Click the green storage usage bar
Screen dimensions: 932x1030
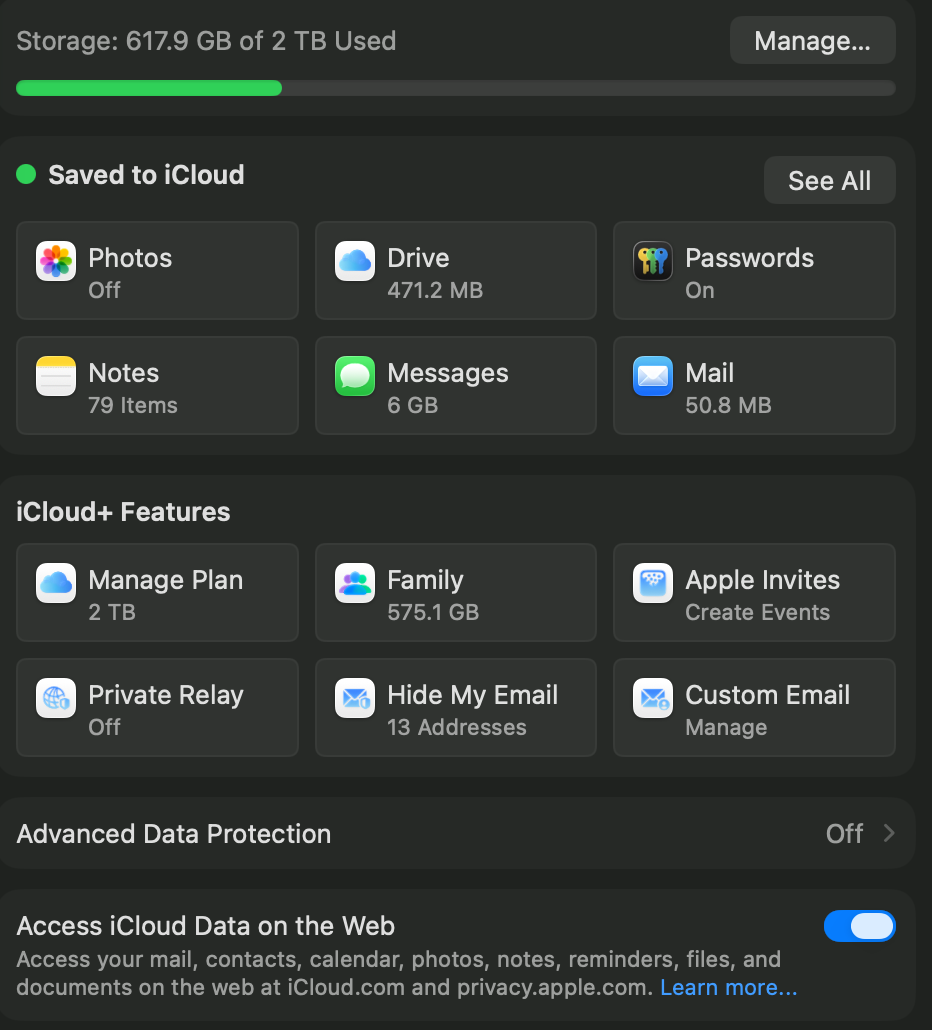click(149, 88)
